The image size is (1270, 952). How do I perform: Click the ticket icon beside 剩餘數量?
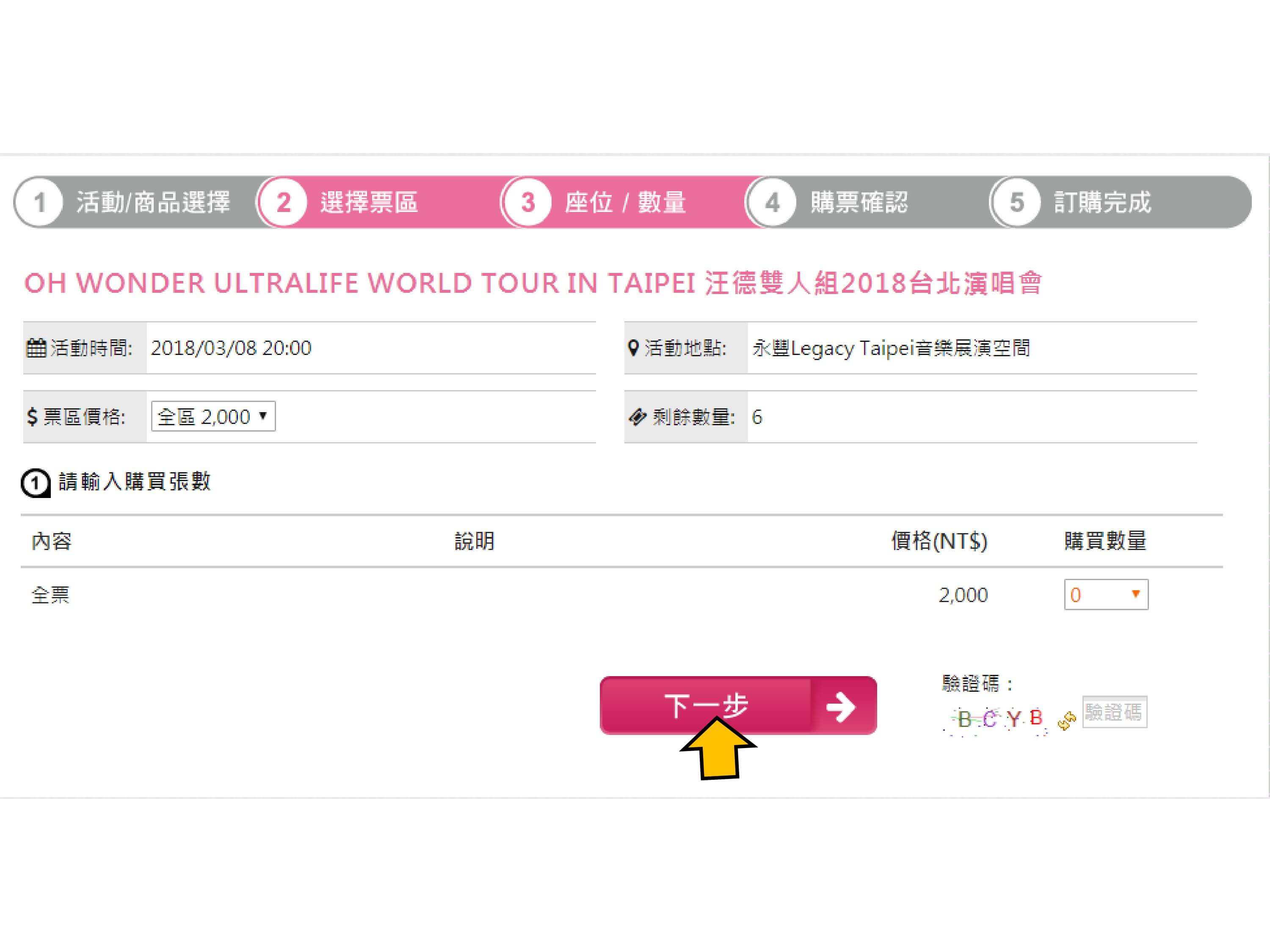pyautogui.click(x=637, y=417)
